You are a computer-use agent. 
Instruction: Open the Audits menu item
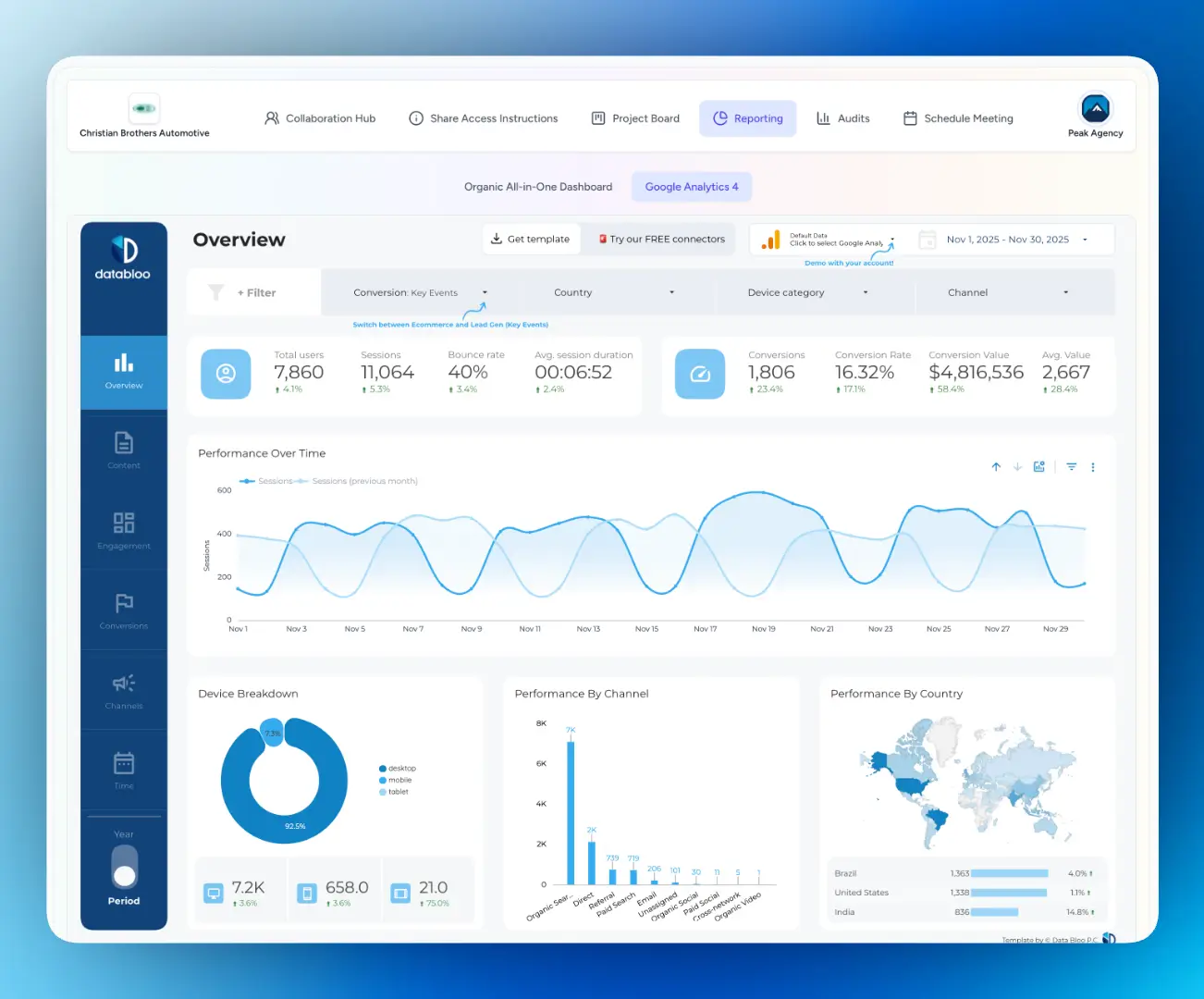[842, 118]
